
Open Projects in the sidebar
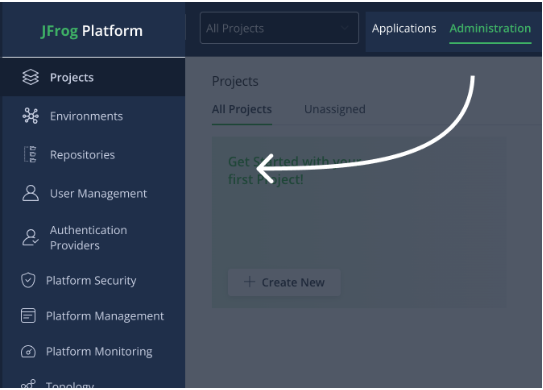[x=93, y=77]
